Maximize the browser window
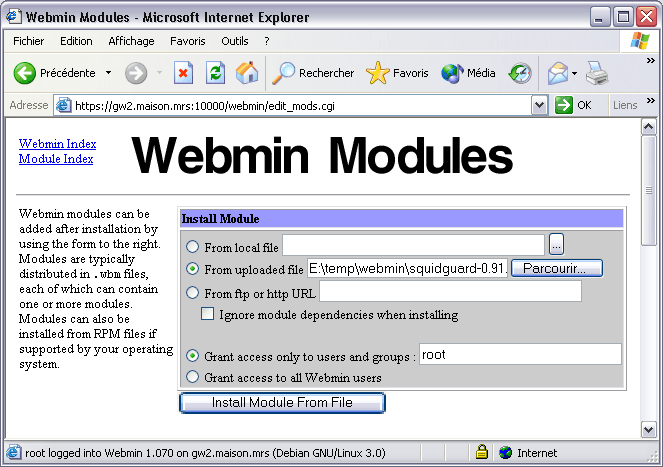The image size is (663, 467). click(623, 17)
